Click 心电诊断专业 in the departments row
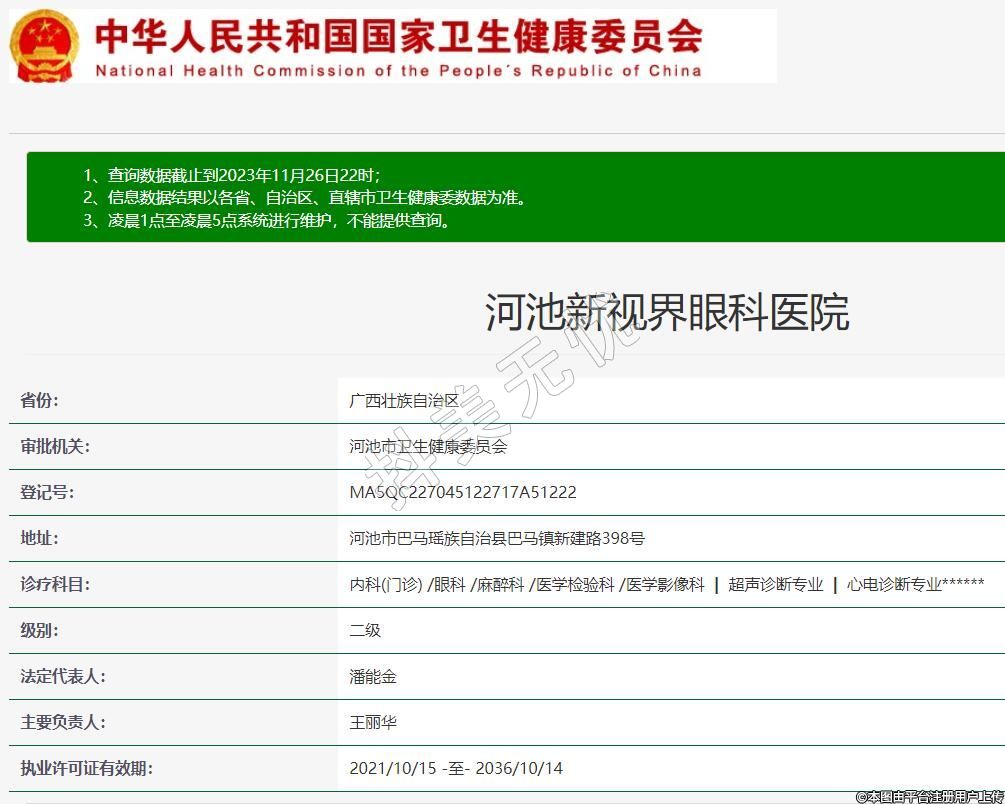 point(894,584)
